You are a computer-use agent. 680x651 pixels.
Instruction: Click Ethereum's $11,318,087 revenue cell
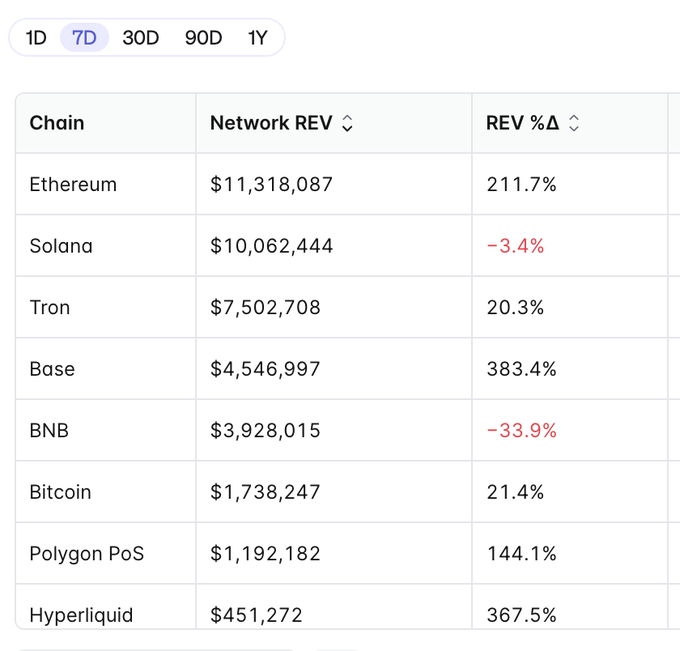(271, 185)
